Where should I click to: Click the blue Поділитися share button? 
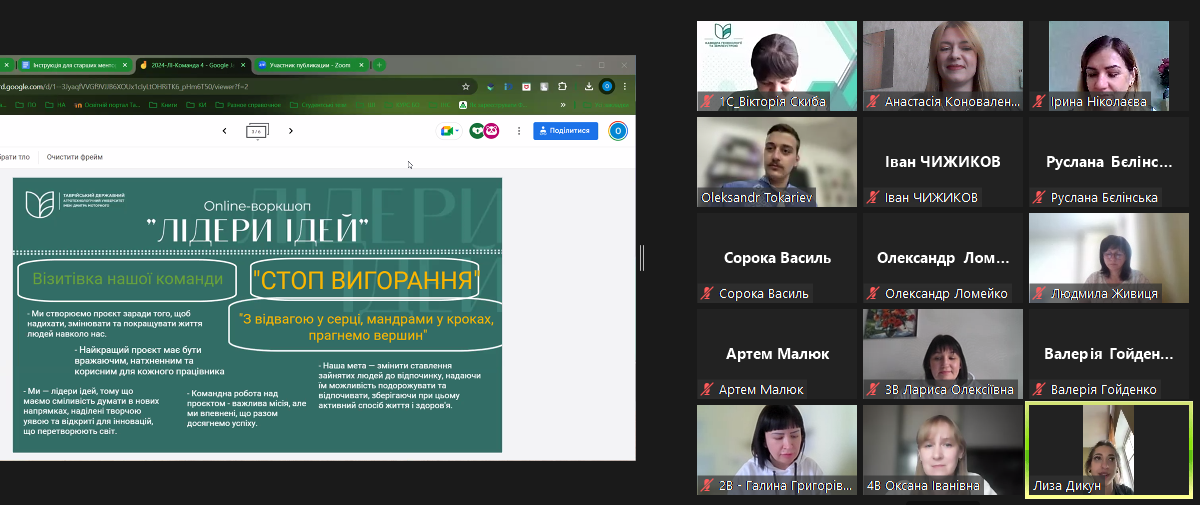566,131
